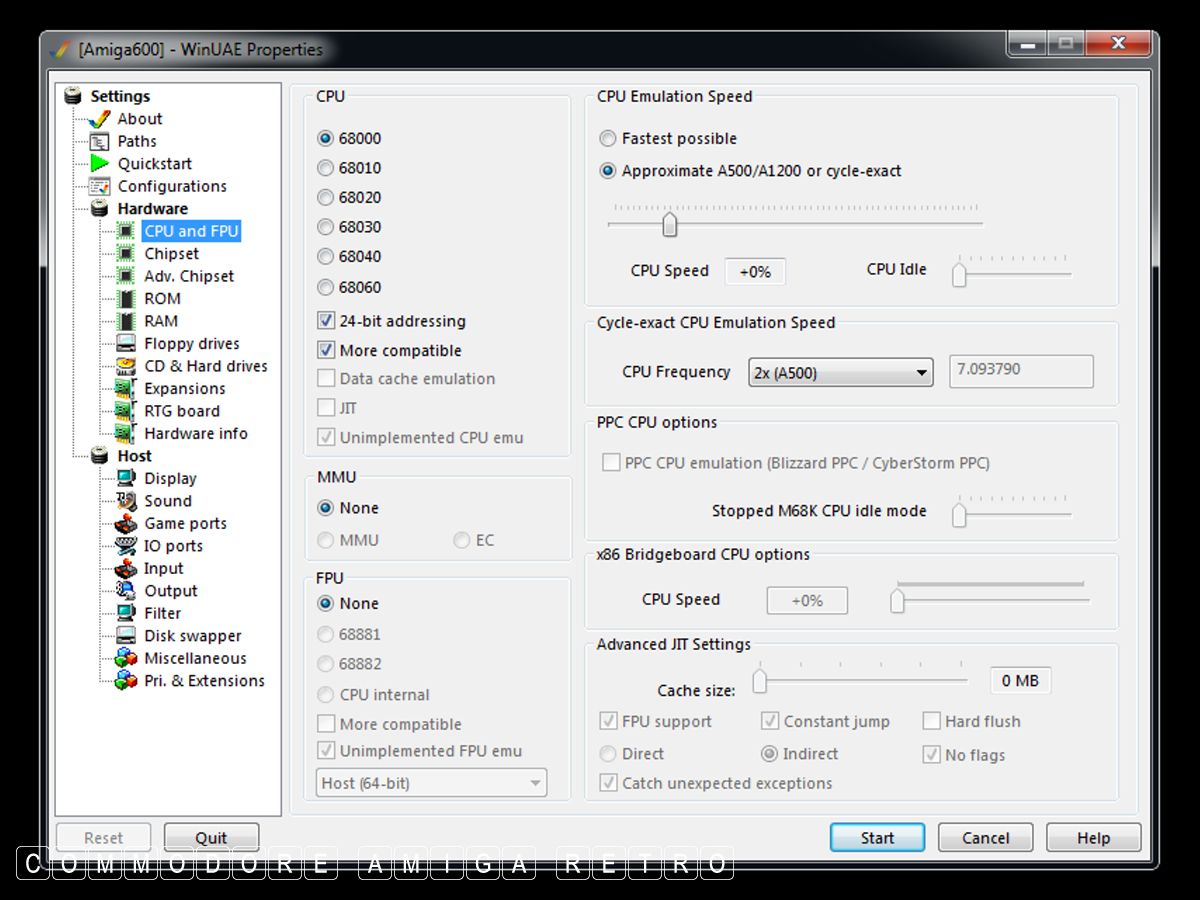Image resolution: width=1200 pixels, height=900 pixels.
Task: Click the Chipset chip icon
Action: pyautogui.click(x=126, y=254)
